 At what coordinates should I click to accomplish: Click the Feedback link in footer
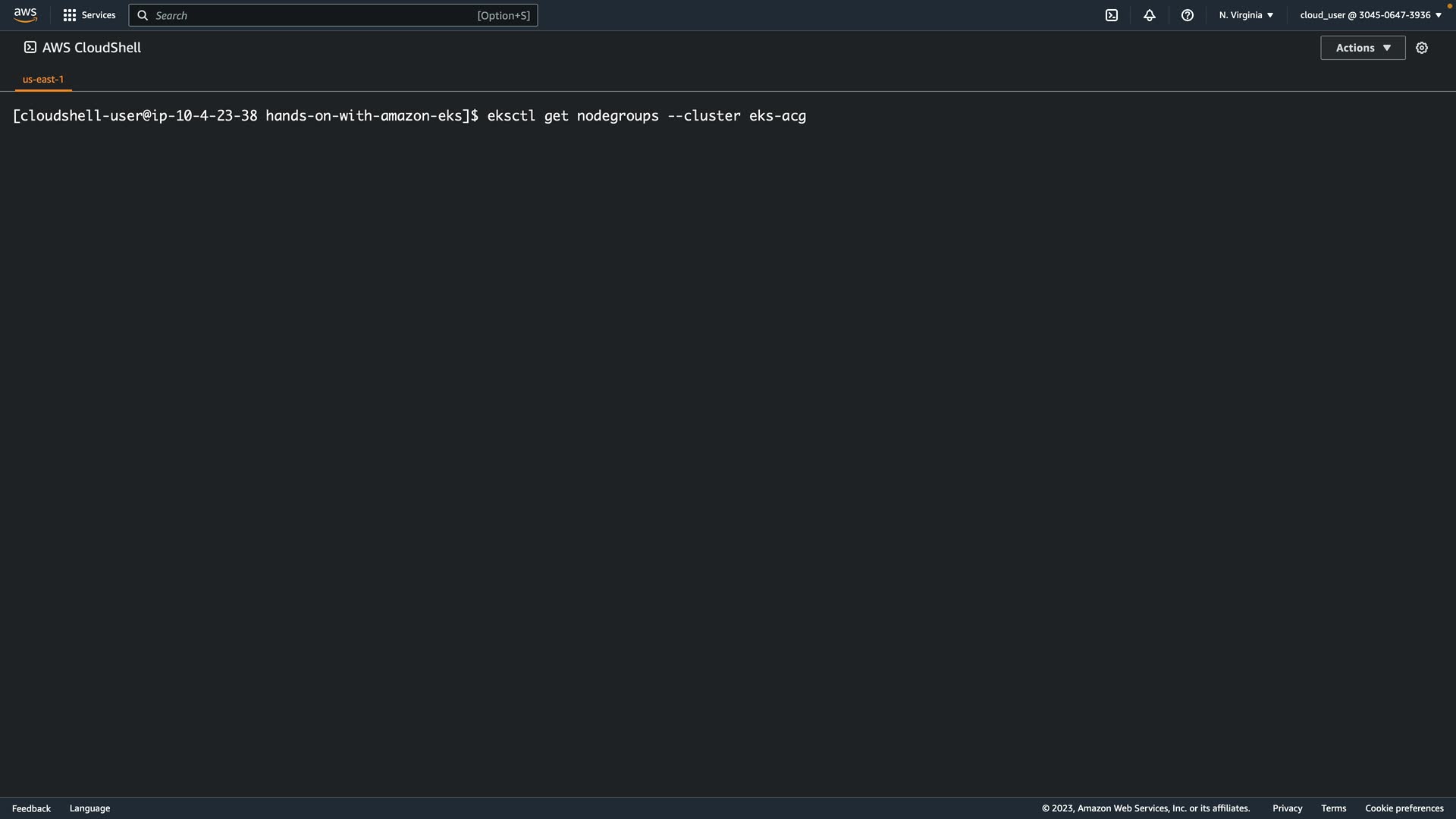[31, 808]
